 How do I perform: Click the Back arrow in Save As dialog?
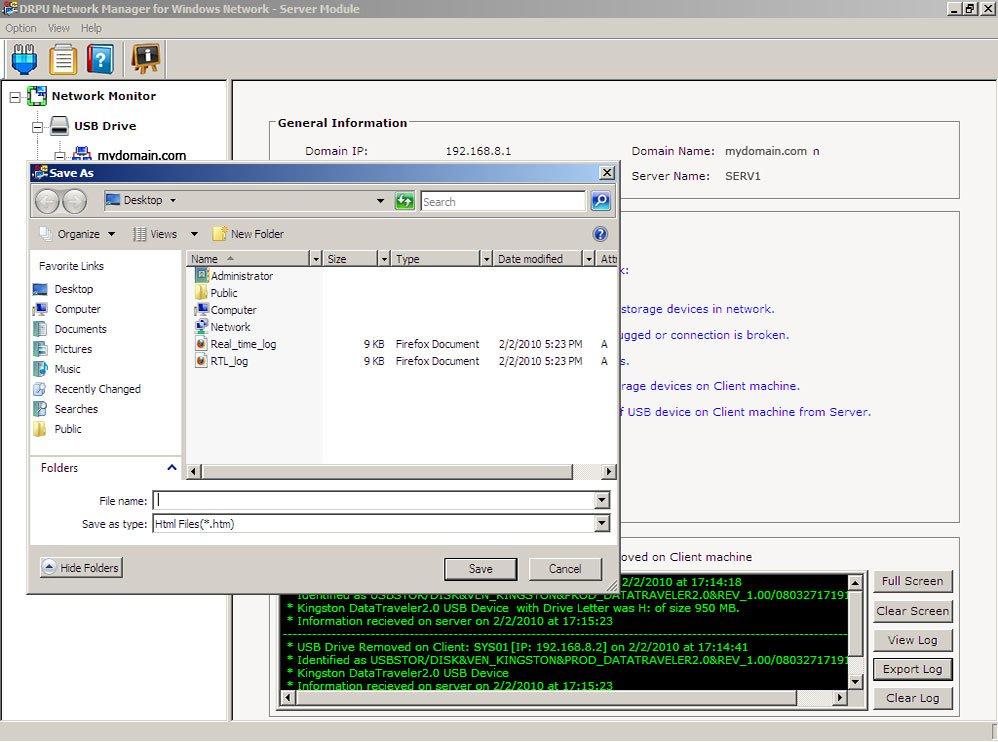[x=47, y=201]
